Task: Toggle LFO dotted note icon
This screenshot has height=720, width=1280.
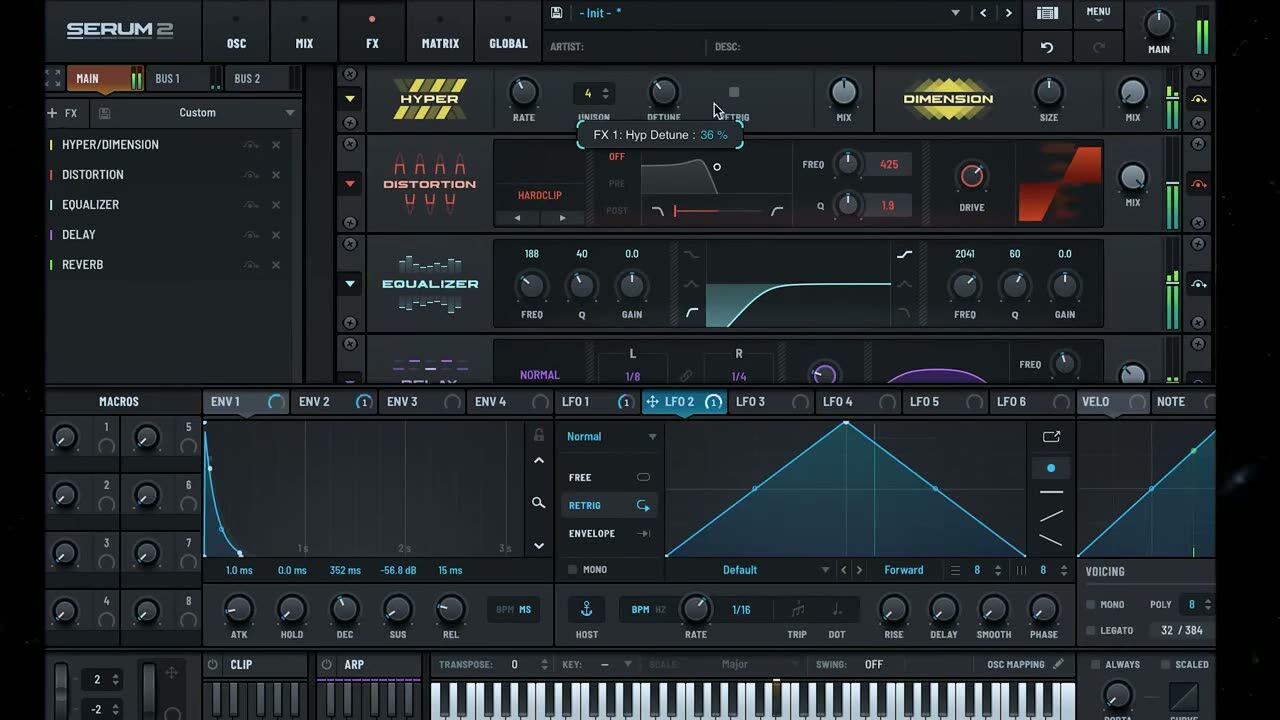Action: pyautogui.click(x=837, y=610)
